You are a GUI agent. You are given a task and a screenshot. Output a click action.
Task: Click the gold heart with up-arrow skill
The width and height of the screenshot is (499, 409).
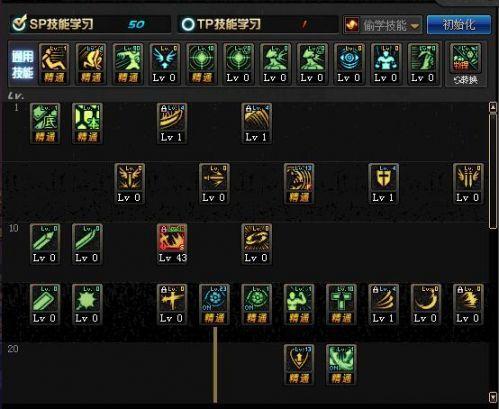299,365
